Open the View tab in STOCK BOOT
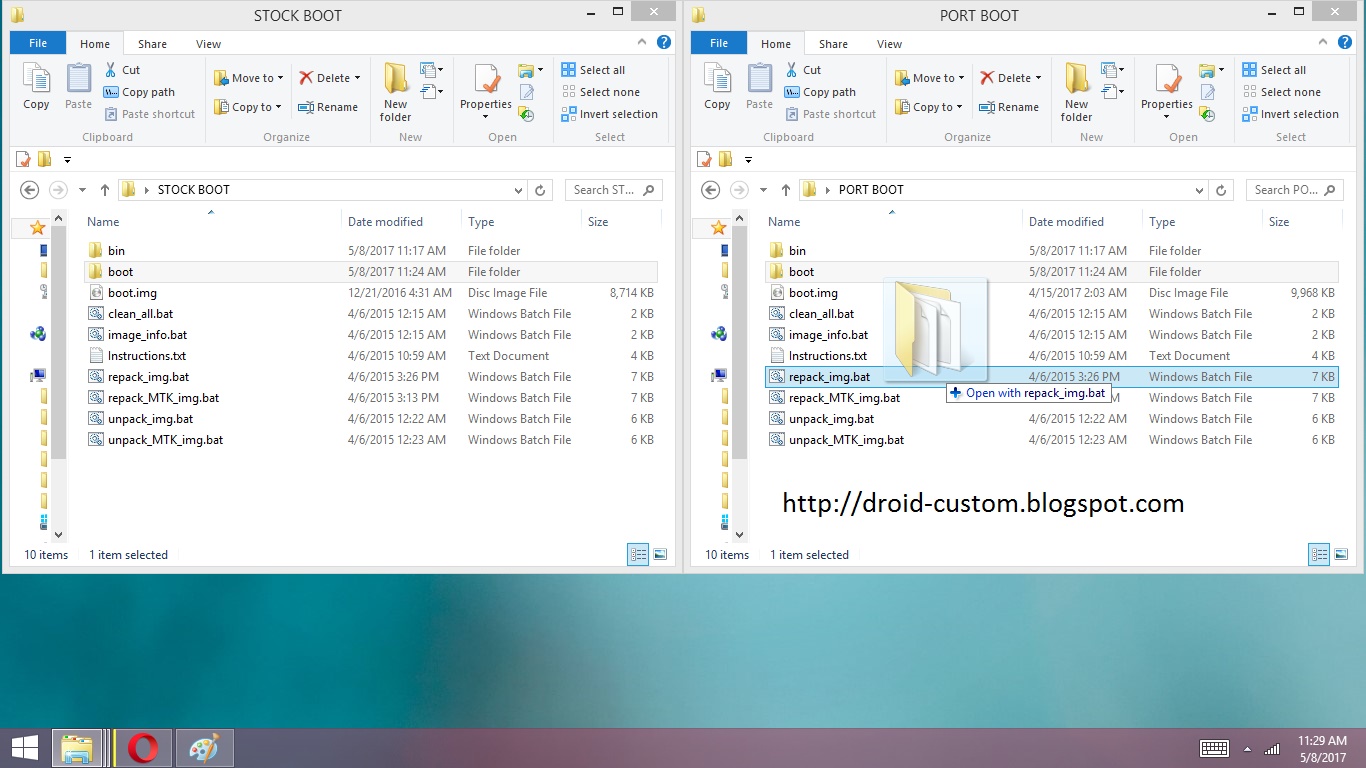This screenshot has height=768, width=1366. tap(209, 44)
